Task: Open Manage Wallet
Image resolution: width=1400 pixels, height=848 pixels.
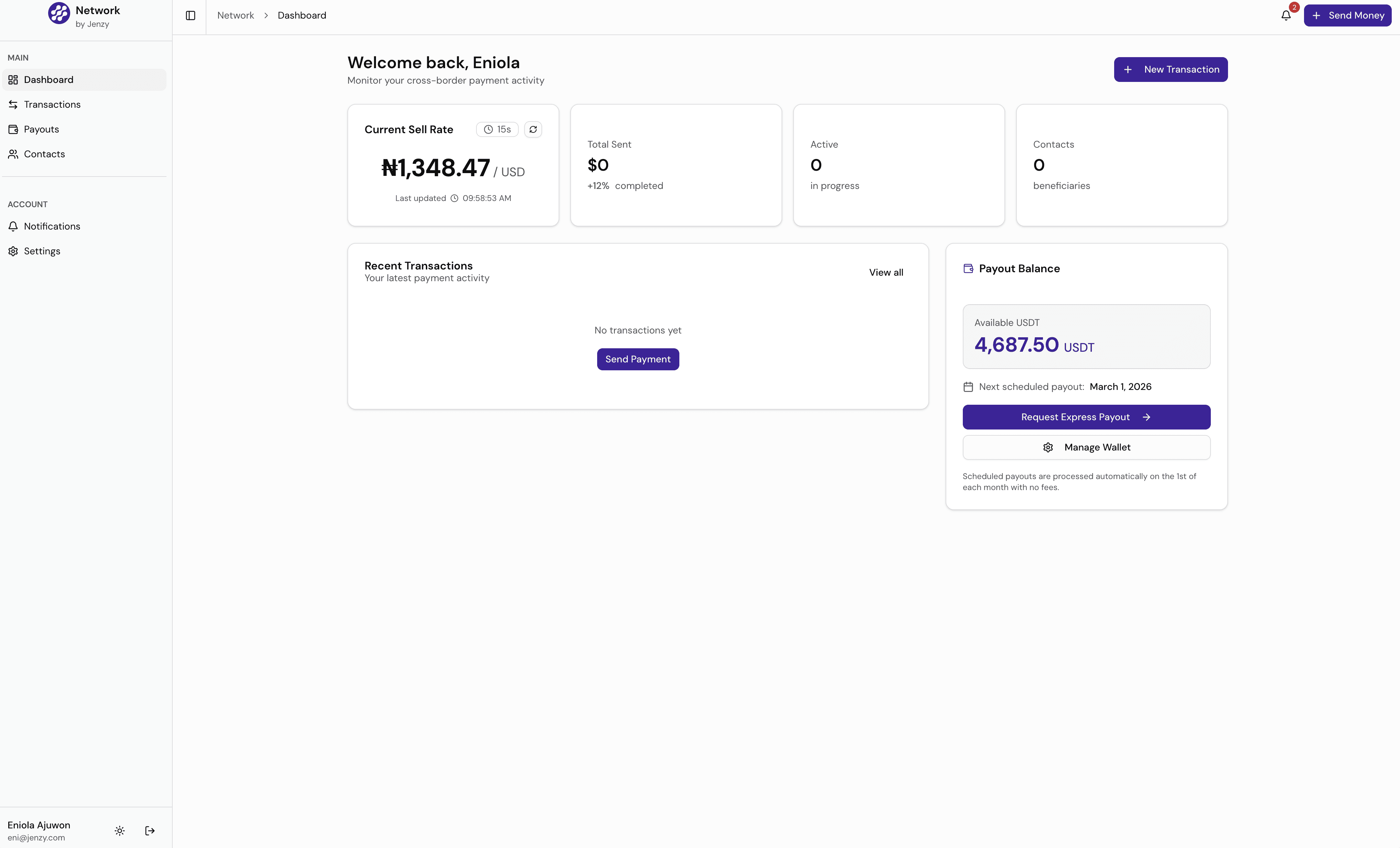Action: (1086, 447)
